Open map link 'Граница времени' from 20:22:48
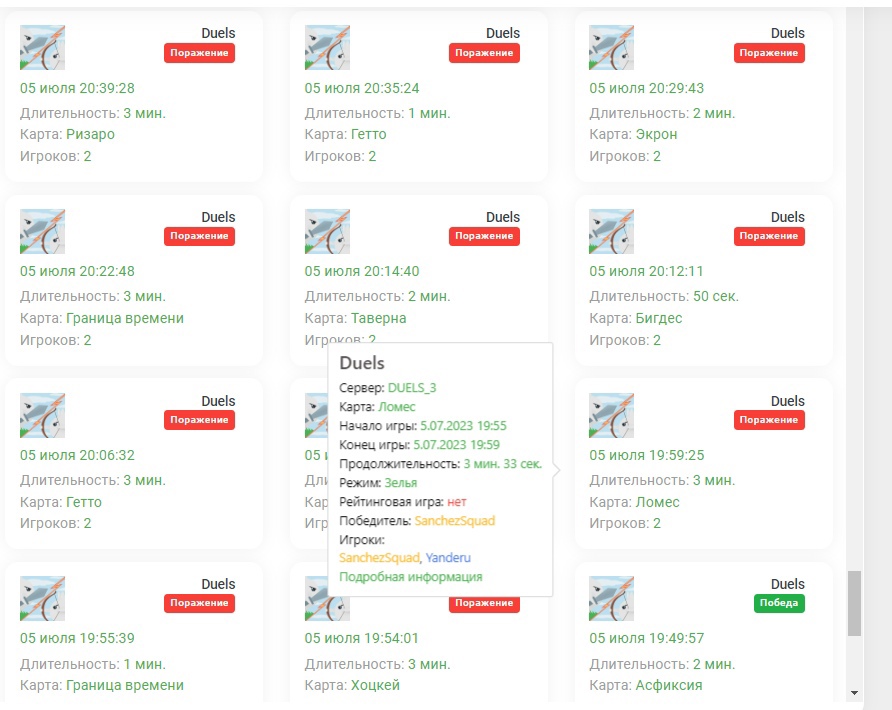The width and height of the screenshot is (892, 710). coord(125,318)
